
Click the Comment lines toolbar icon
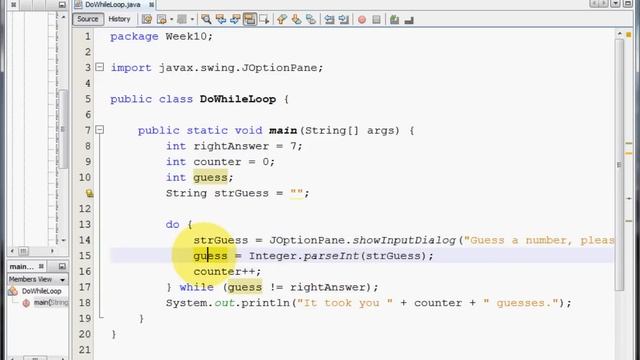[394, 19]
